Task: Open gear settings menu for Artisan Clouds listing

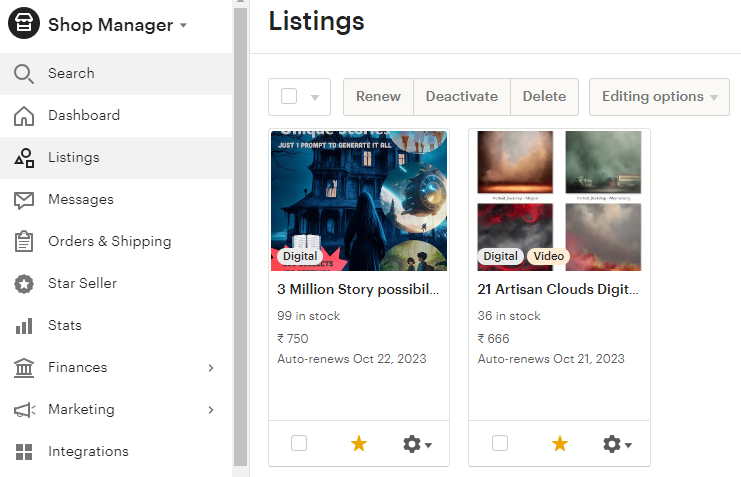Action: pyautogui.click(x=617, y=444)
